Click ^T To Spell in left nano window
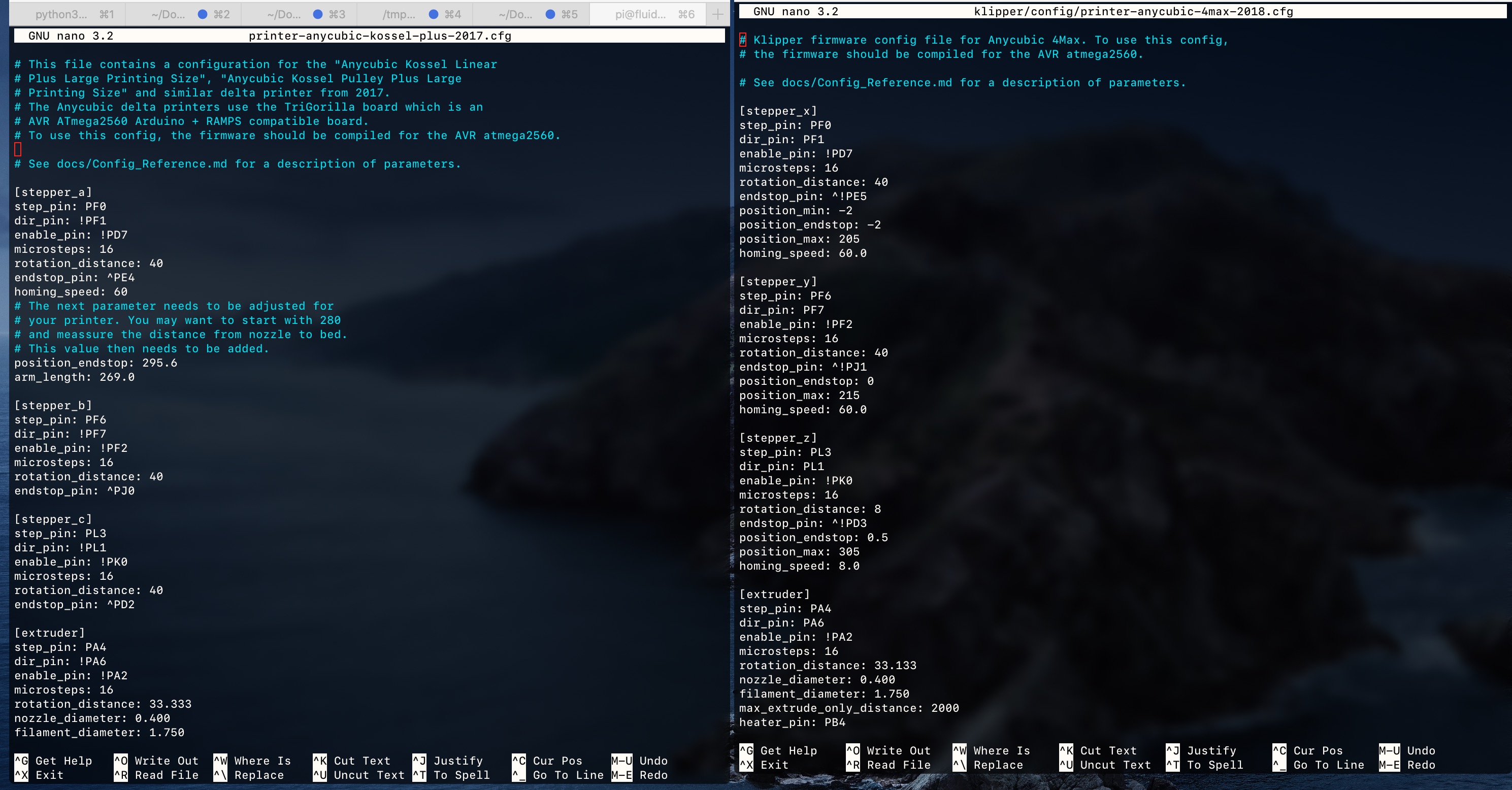Viewport: 1512px width, 790px height. click(x=451, y=775)
